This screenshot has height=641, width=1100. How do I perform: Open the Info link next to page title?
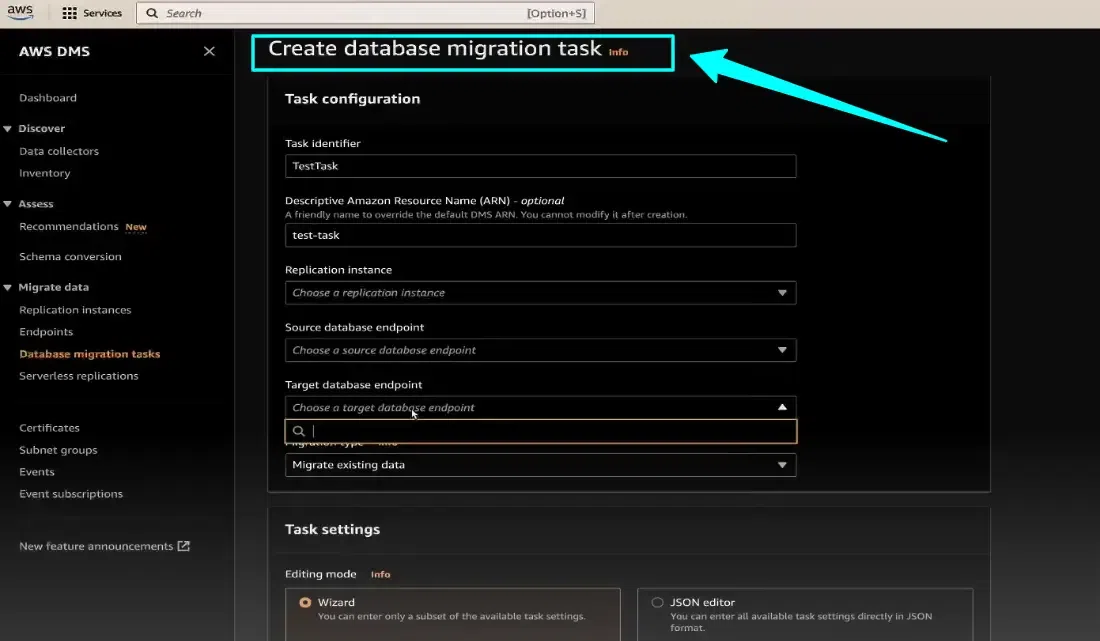coord(618,52)
